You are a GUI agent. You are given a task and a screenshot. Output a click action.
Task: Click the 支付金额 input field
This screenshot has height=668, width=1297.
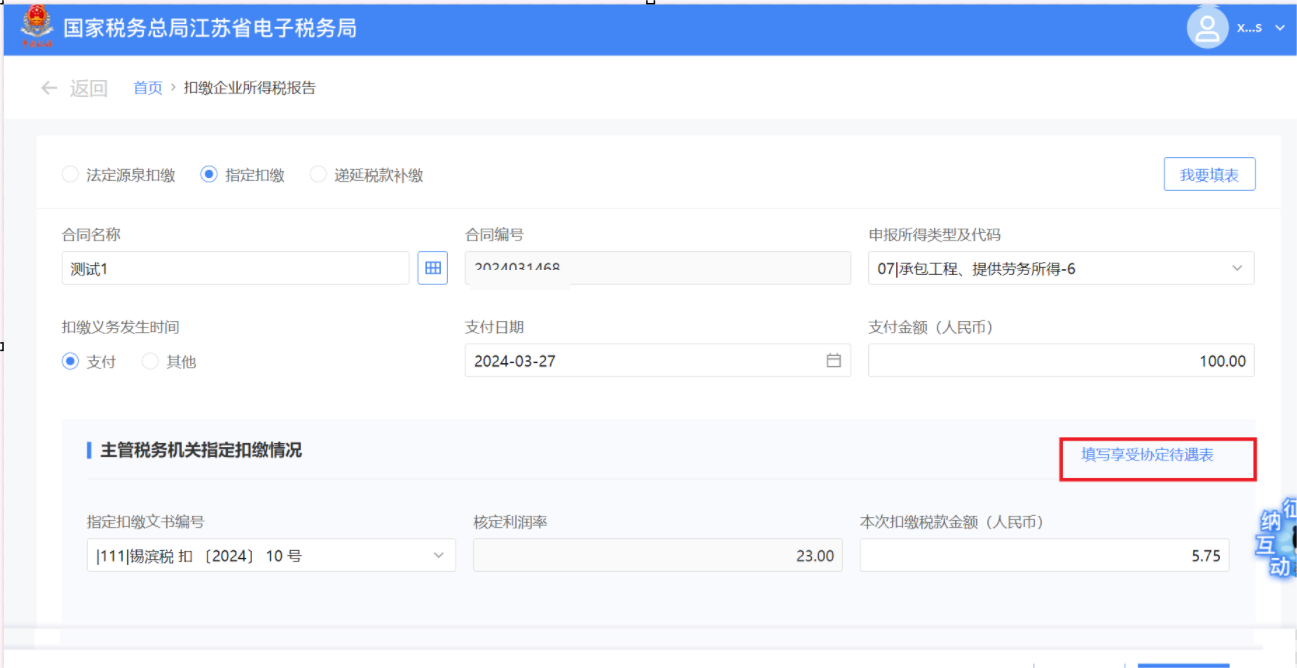(x=1060, y=361)
